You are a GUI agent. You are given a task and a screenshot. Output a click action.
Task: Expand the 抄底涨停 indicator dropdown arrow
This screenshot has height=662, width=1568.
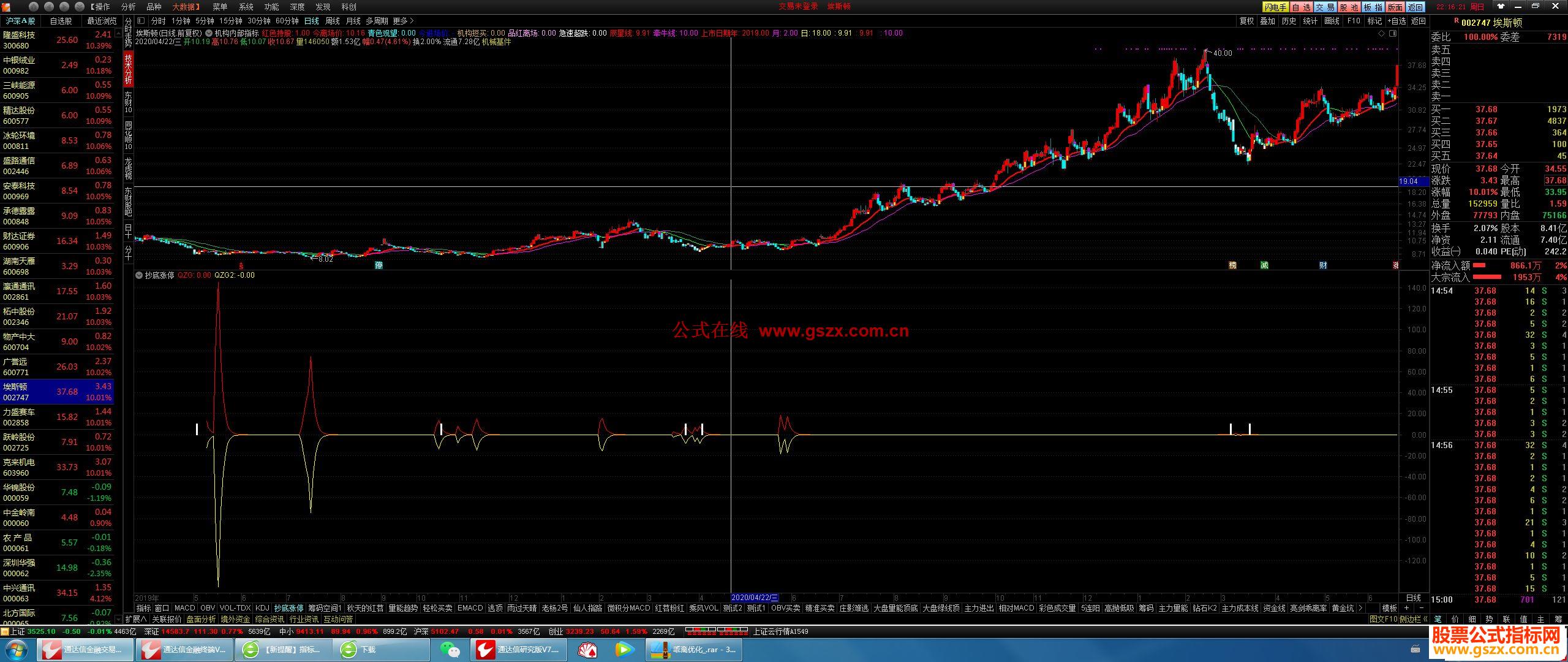pos(139,275)
